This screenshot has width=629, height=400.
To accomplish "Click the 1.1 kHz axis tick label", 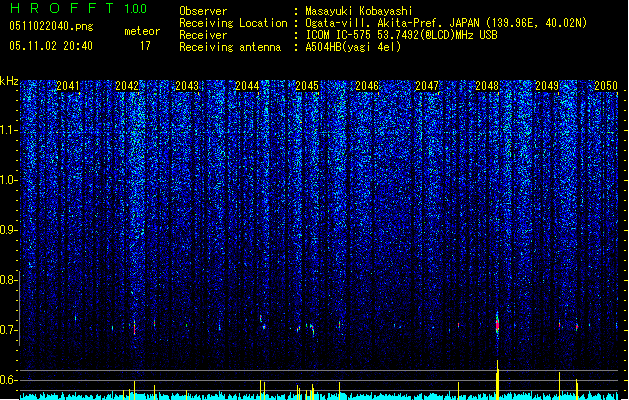I will (x=8, y=130).
